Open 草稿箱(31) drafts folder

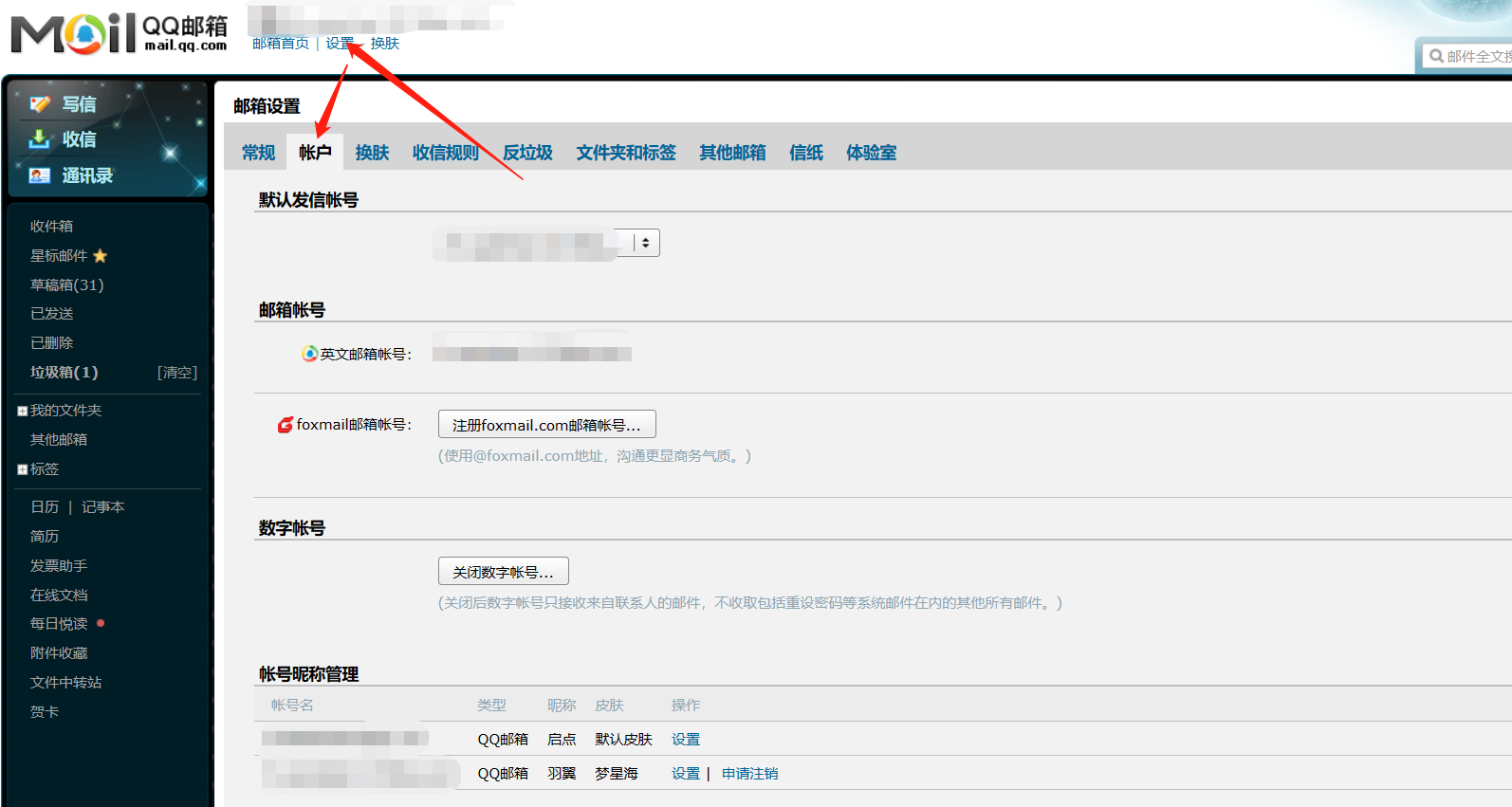tap(66, 285)
